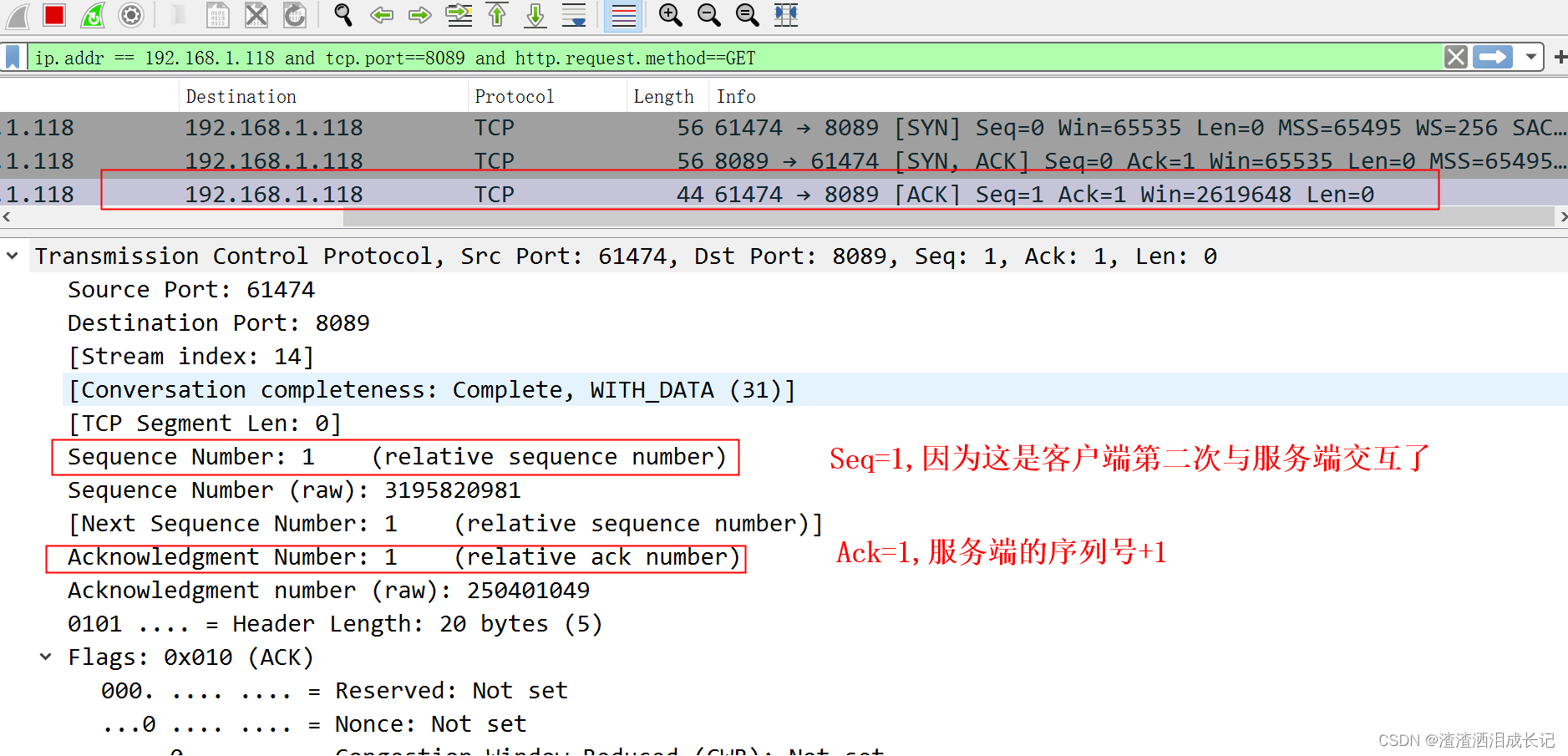
Task: Click the Info column header
Action: click(x=1138, y=97)
